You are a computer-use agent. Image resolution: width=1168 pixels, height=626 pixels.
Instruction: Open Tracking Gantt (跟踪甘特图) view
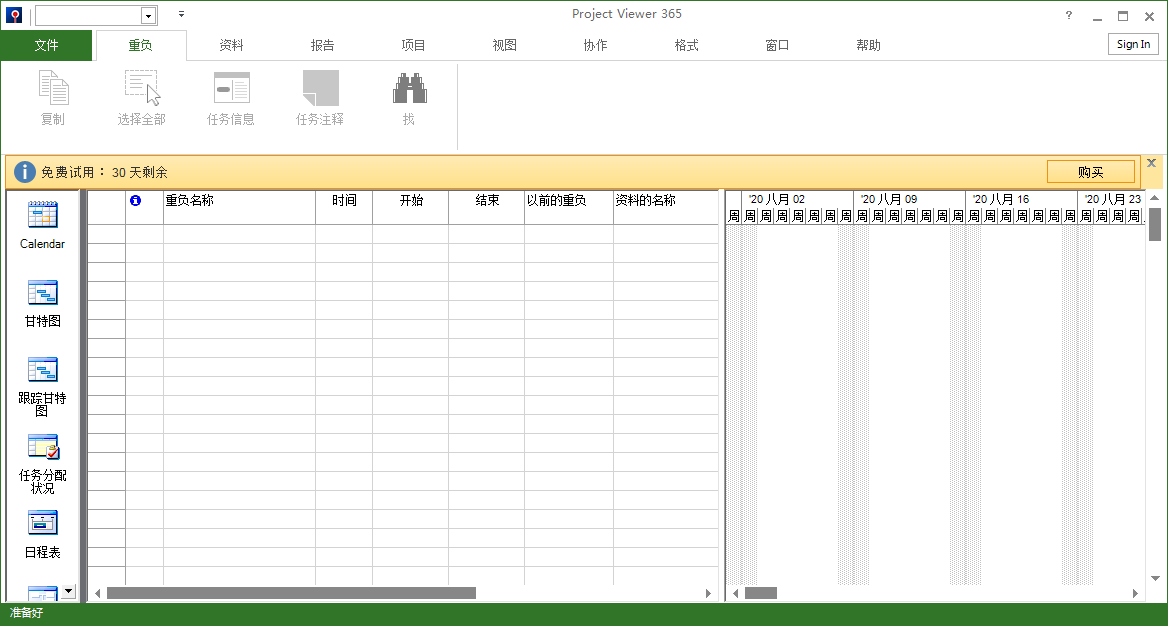42,370
